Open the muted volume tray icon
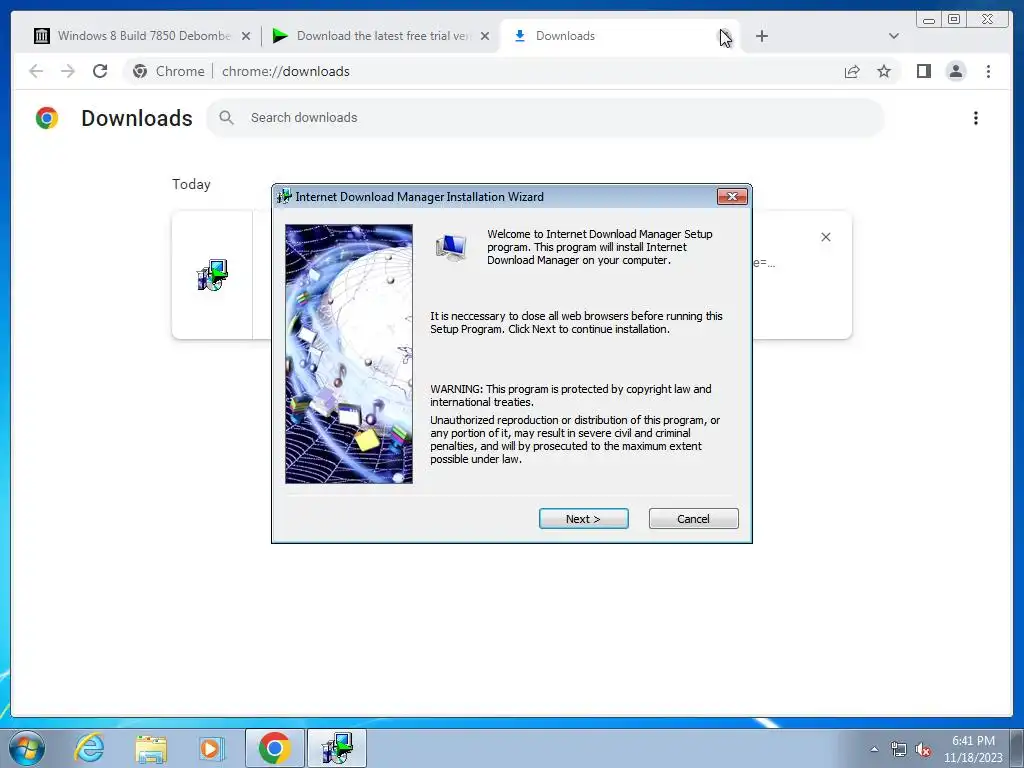 923,749
